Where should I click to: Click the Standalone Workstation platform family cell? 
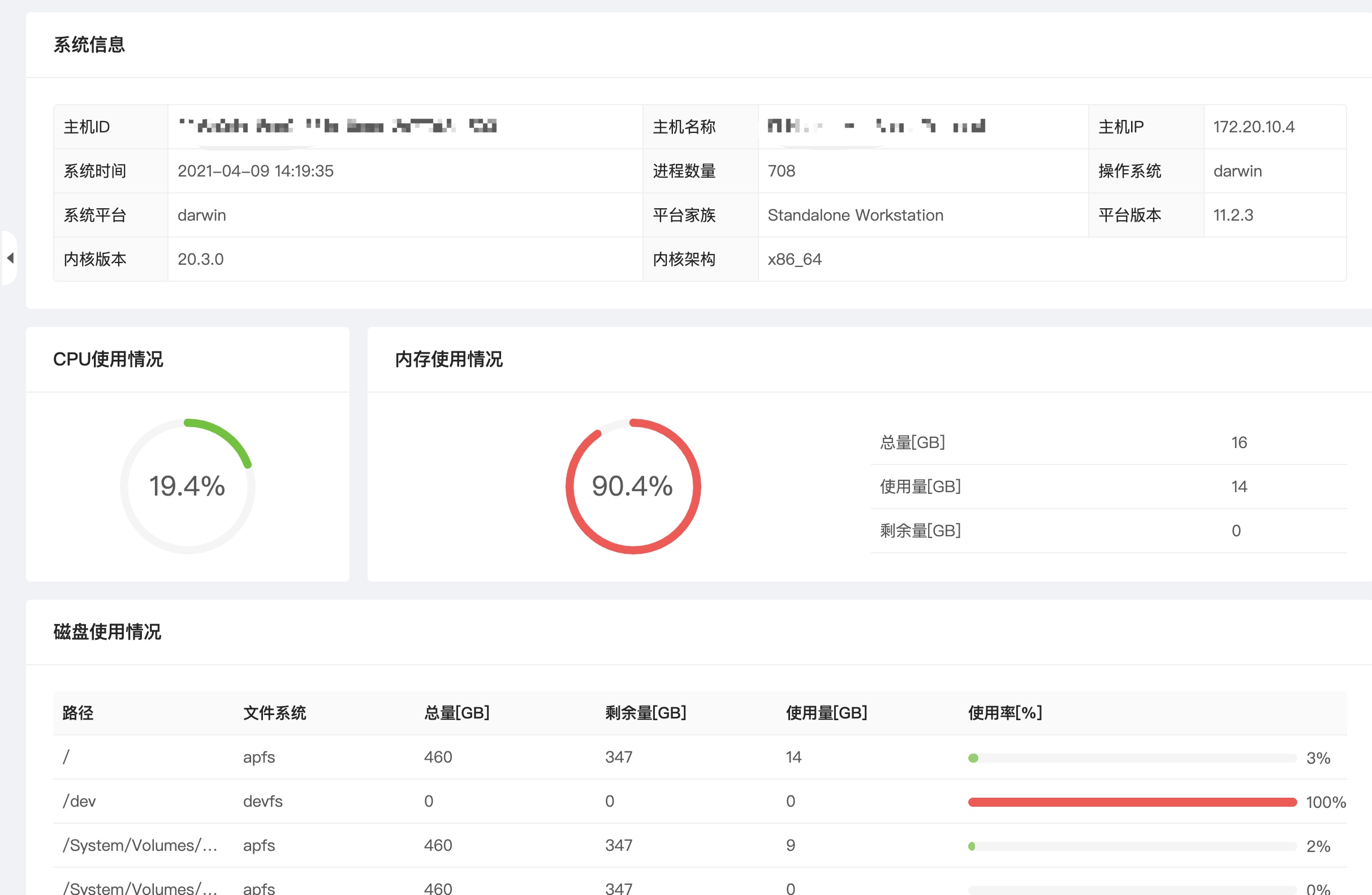pyautogui.click(x=855, y=215)
